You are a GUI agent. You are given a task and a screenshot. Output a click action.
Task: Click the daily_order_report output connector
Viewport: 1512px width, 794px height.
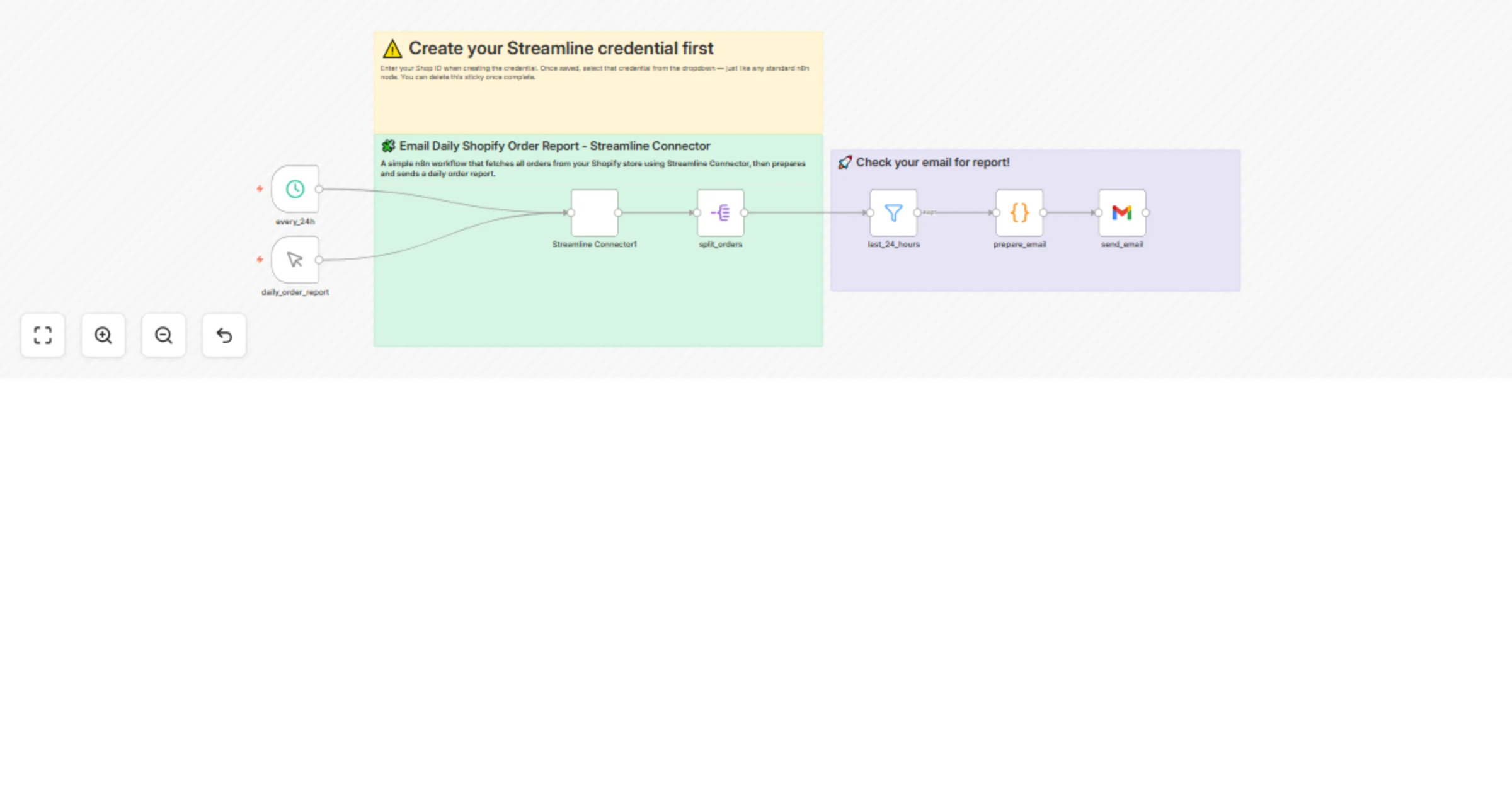coord(319,260)
